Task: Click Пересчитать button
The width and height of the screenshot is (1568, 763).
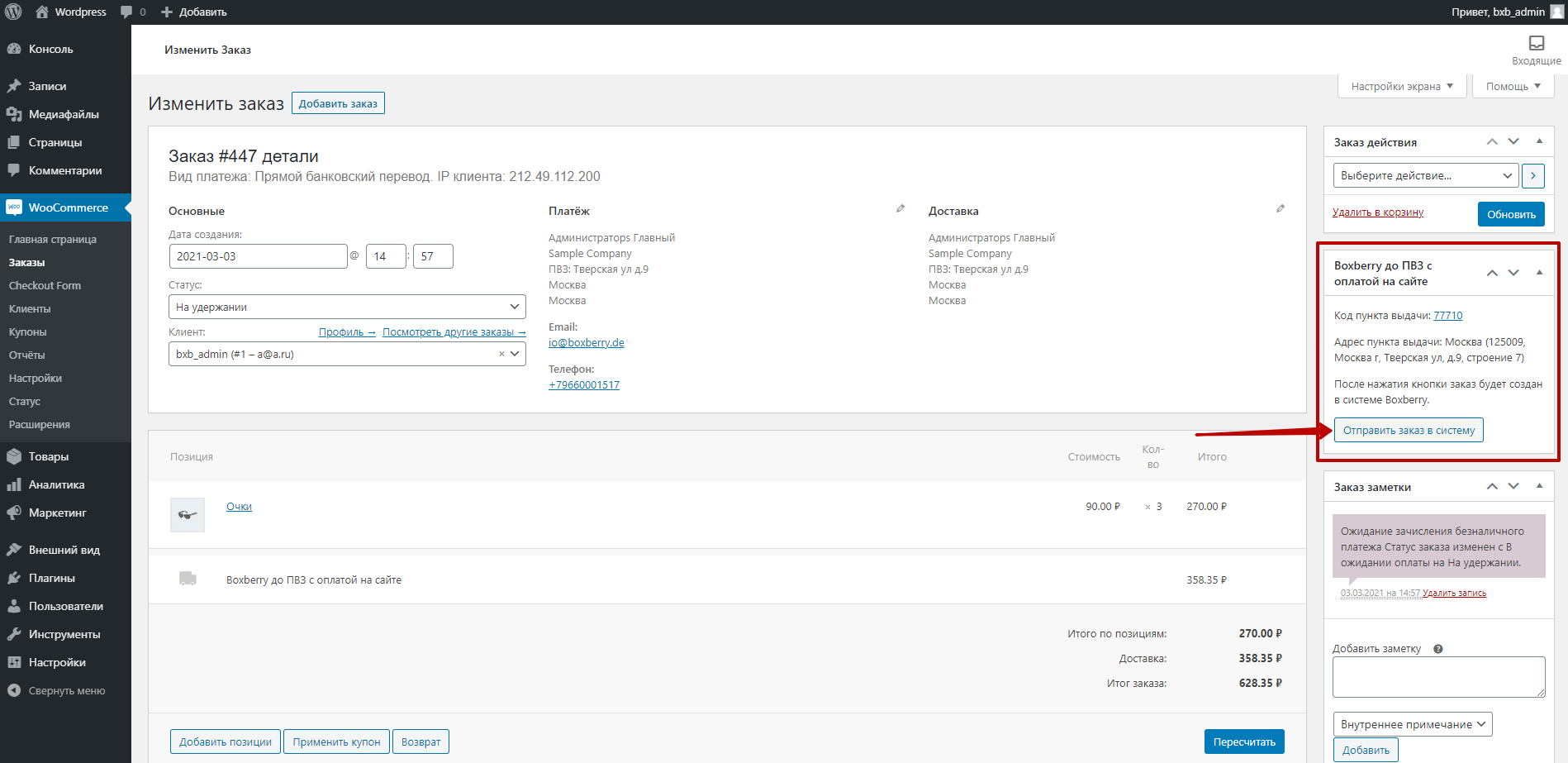Action: tap(1244, 742)
